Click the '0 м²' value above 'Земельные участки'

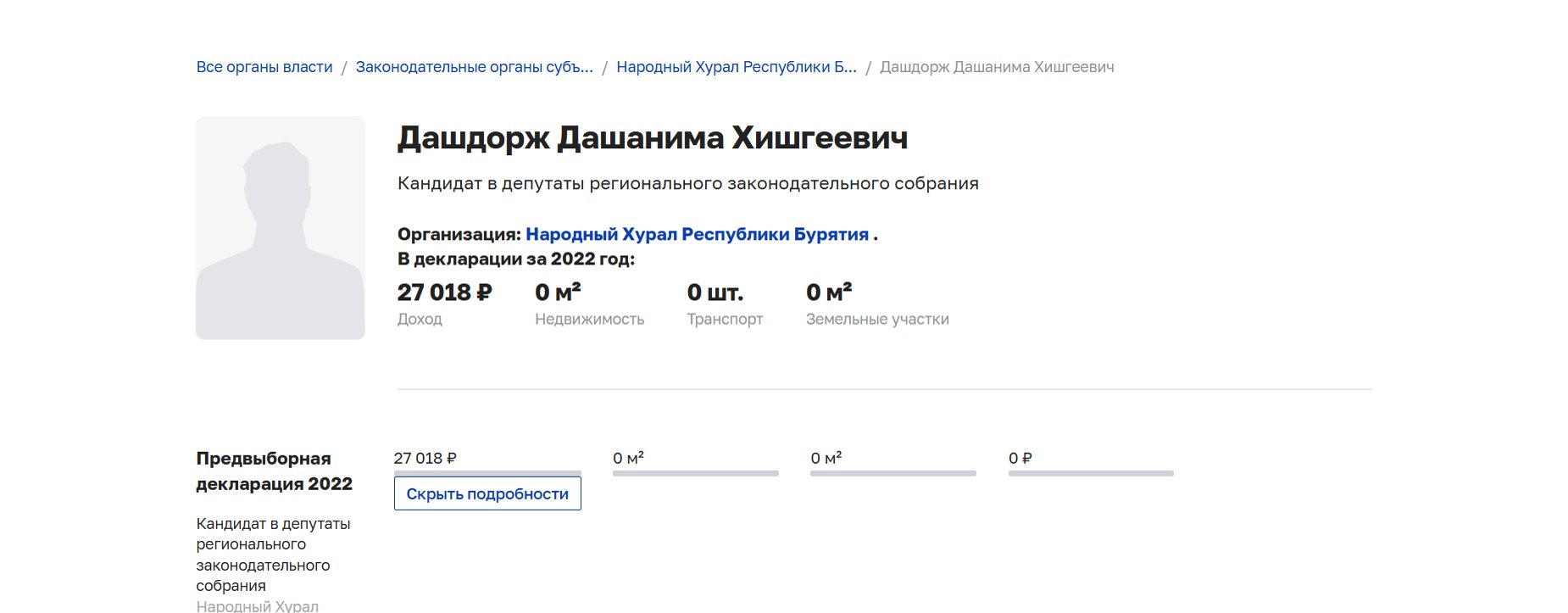click(829, 293)
